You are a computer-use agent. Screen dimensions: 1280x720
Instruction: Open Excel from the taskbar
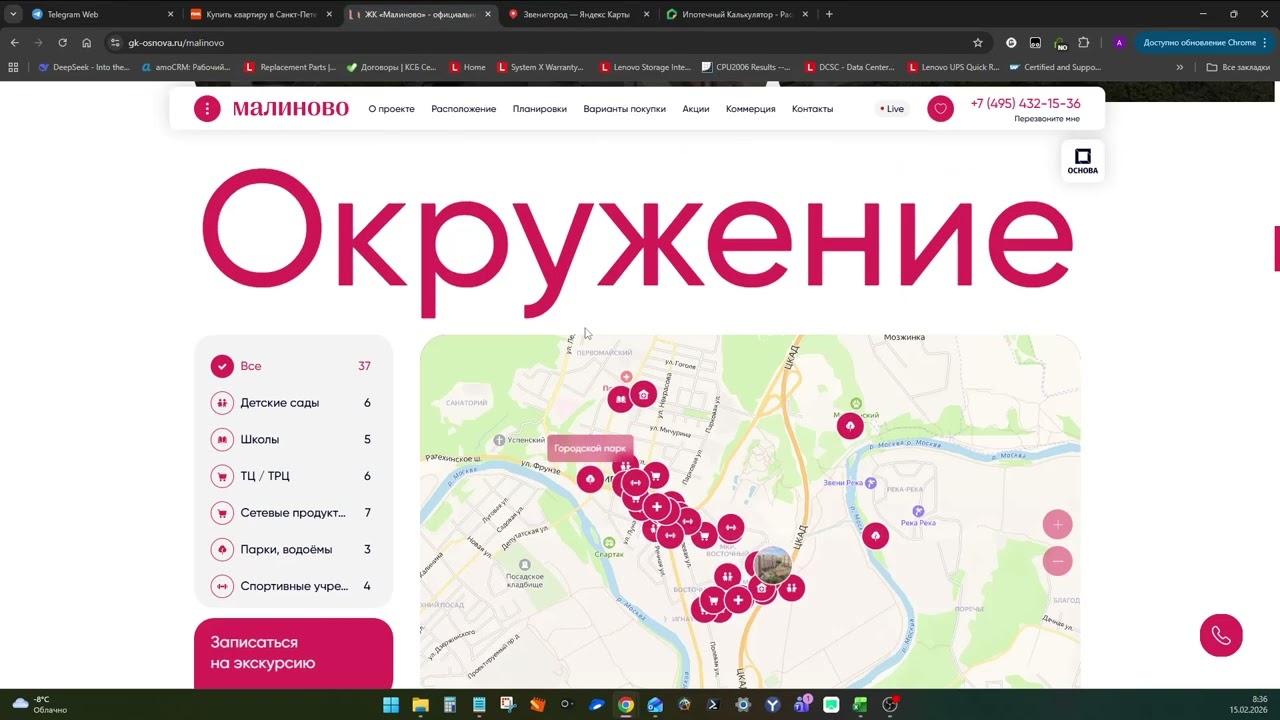coord(860,705)
